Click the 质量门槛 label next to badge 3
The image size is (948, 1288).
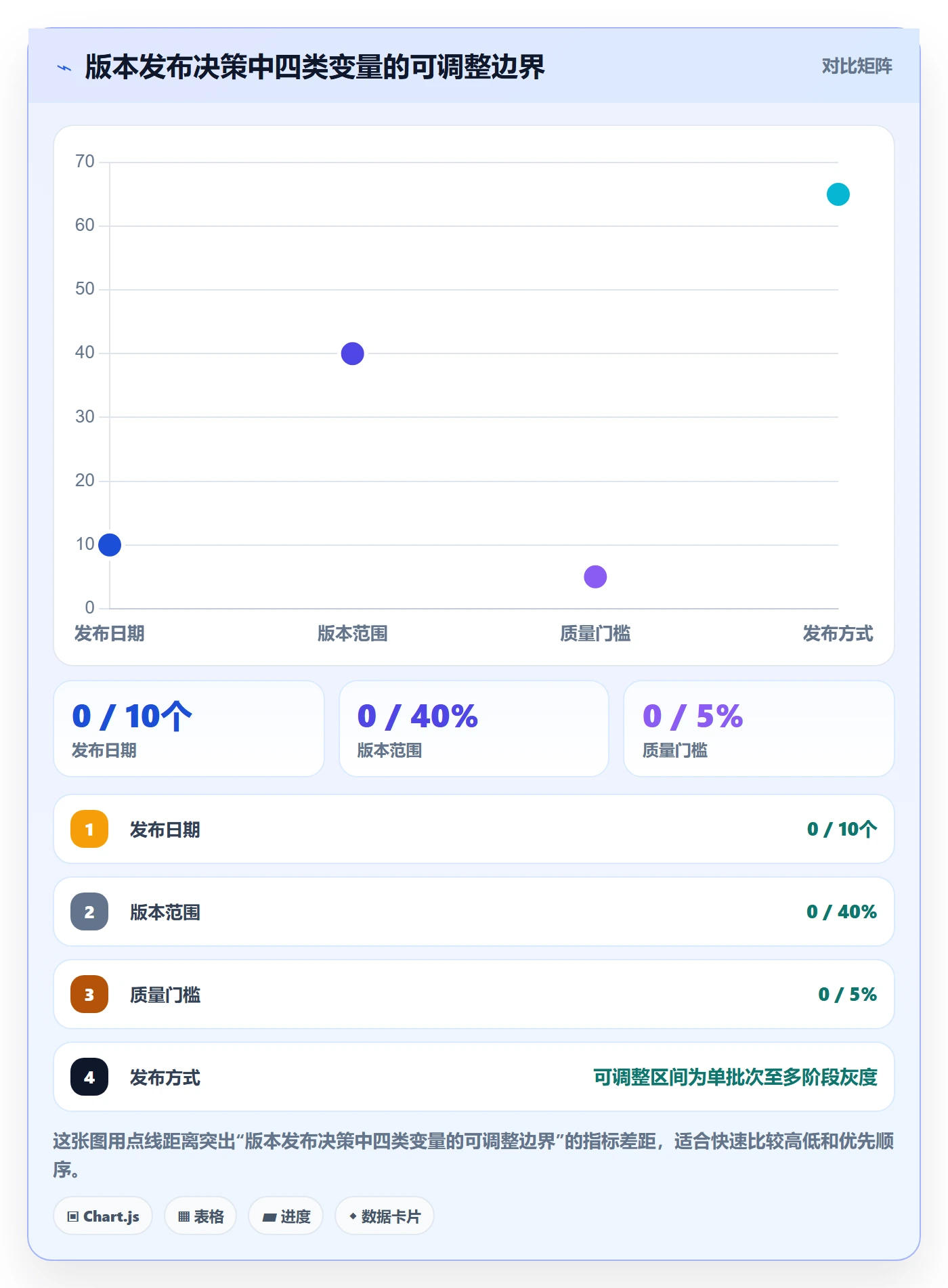(165, 995)
